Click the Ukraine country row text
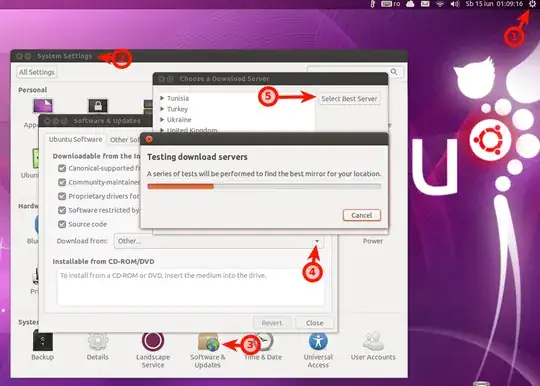540x386 pixels. [179, 119]
